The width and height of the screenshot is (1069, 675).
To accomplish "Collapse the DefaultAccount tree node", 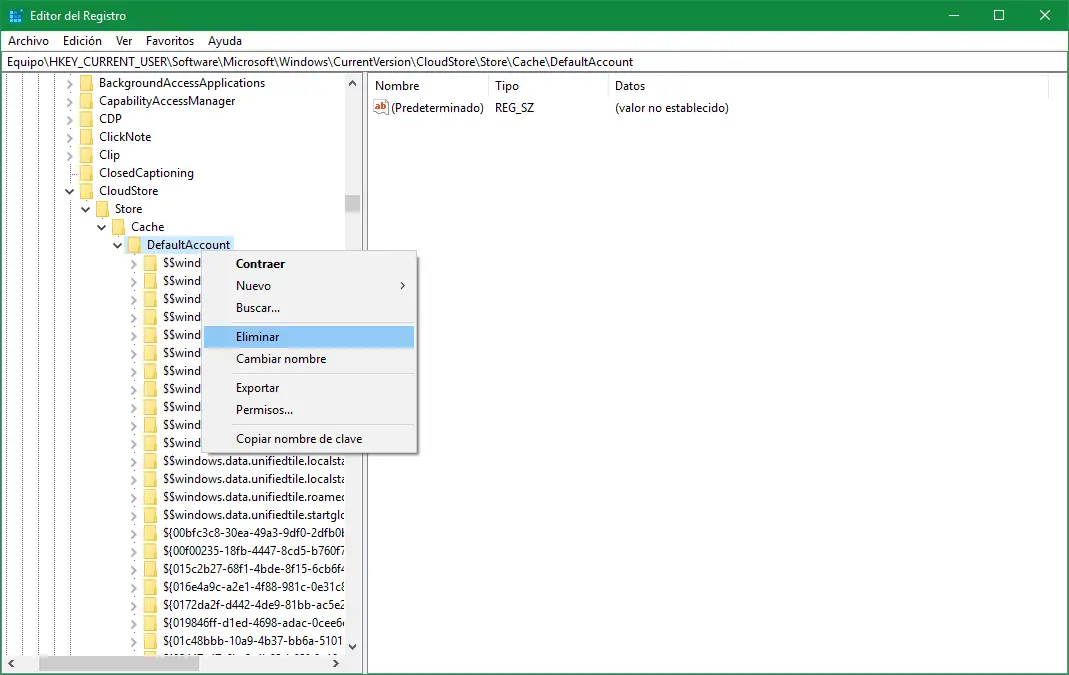I will coord(117,245).
